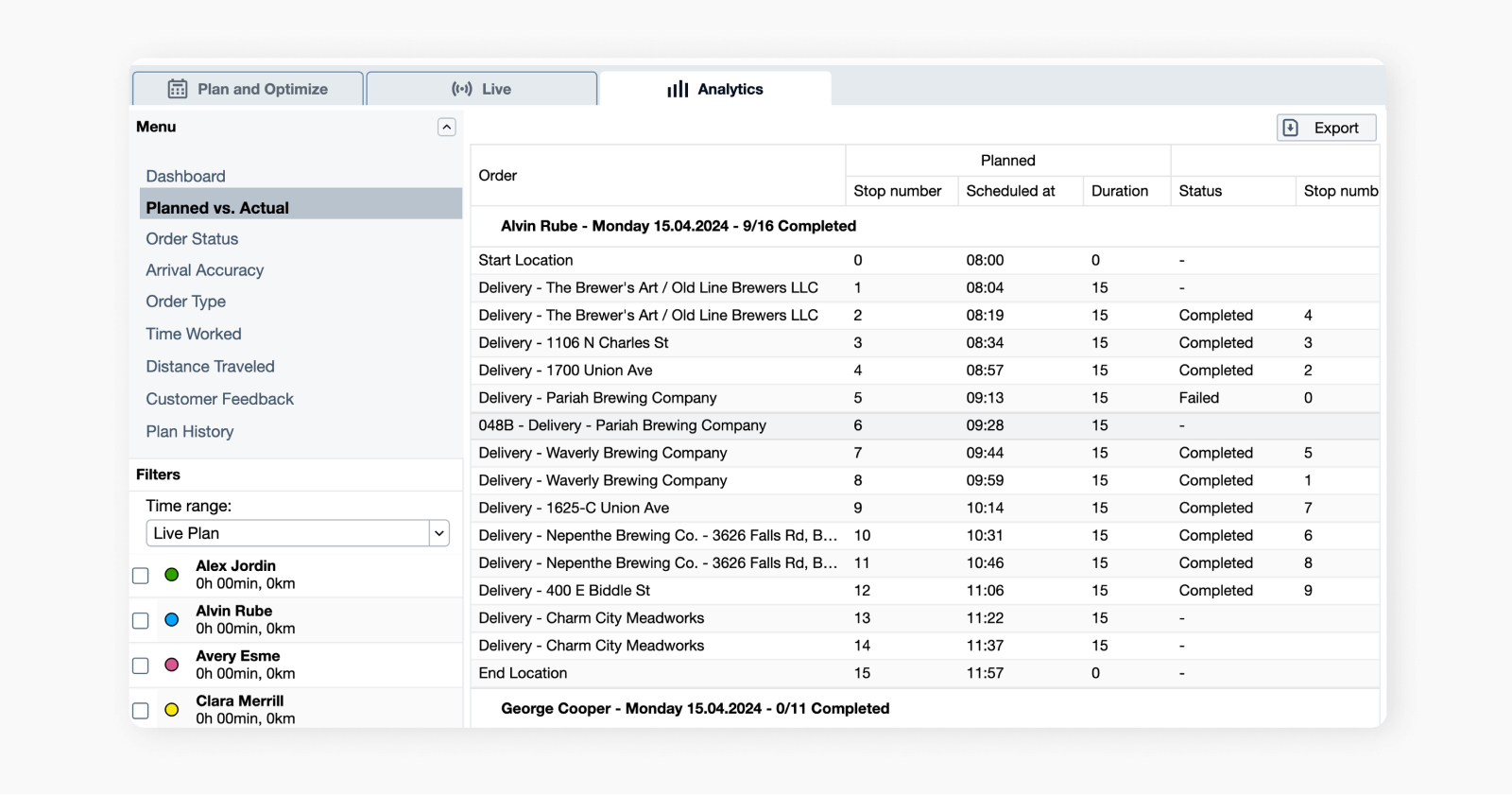Check the Alex Jordin checkbox

[x=141, y=576]
